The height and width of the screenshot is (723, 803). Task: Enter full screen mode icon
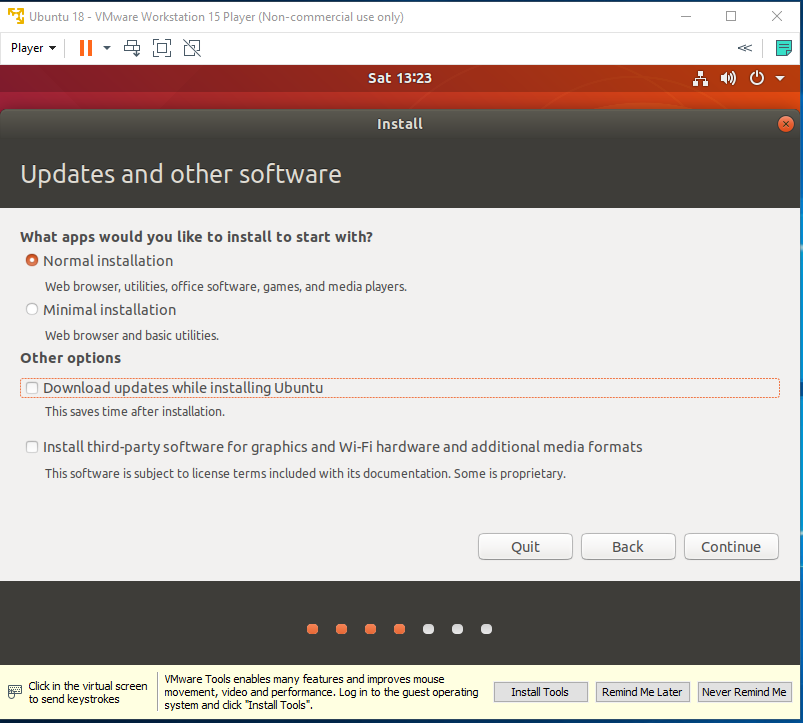[x=162, y=48]
